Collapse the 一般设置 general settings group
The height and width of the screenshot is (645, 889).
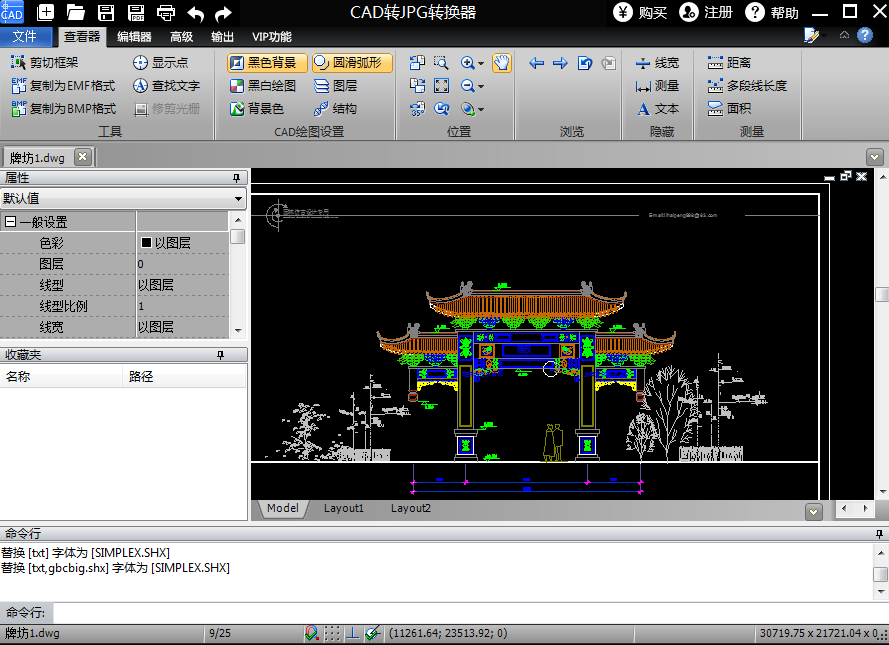click(x=10, y=222)
